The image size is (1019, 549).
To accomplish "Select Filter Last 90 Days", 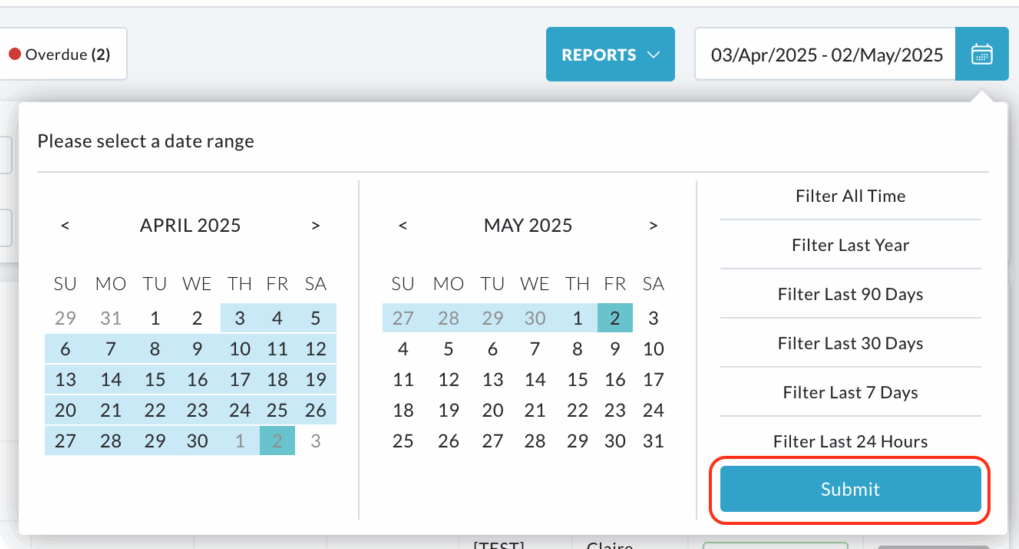I will 850,294.
